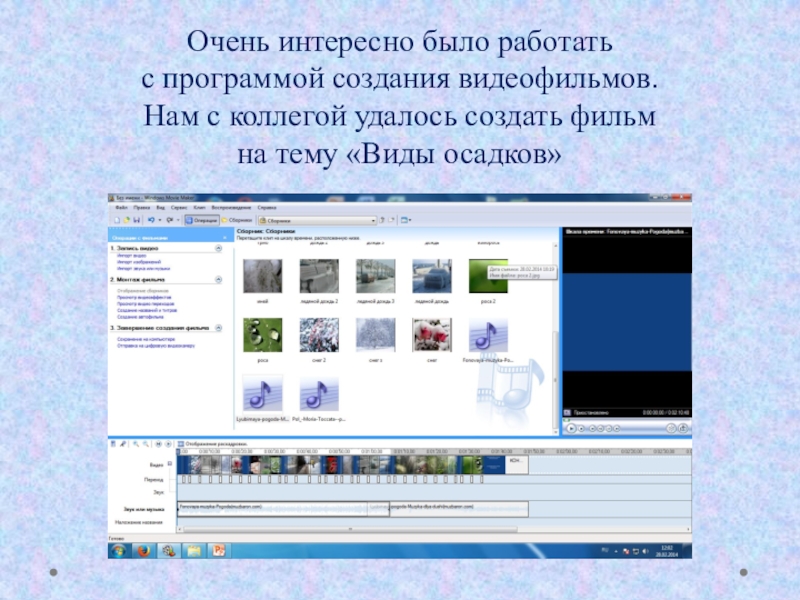The image size is (800, 600).
Task: Select the снег 2 thumbnail
Action: [x=319, y=335]
